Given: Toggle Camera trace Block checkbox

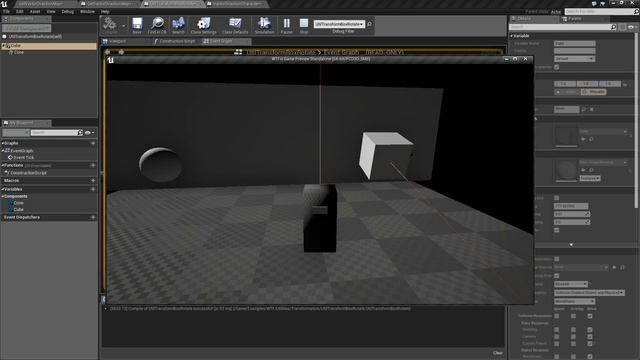Looking at the screenshot, I should [x=590, y=336].
